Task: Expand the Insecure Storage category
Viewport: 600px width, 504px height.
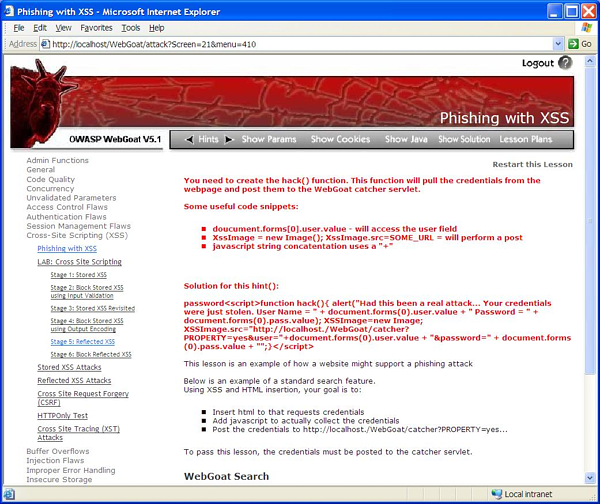Action: tap(59, 480)
